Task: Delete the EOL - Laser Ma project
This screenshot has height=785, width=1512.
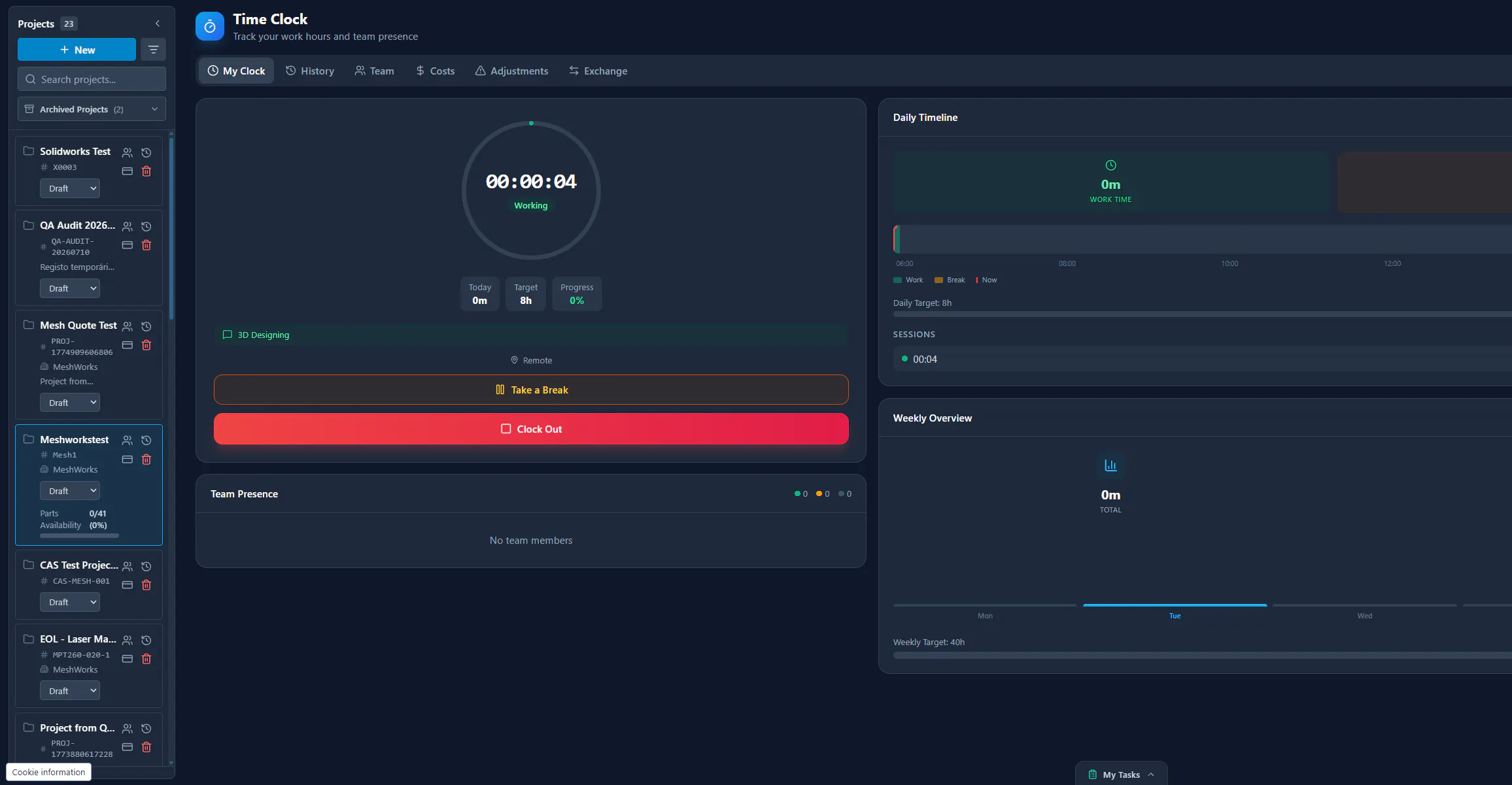Action: tap(146, 659)
